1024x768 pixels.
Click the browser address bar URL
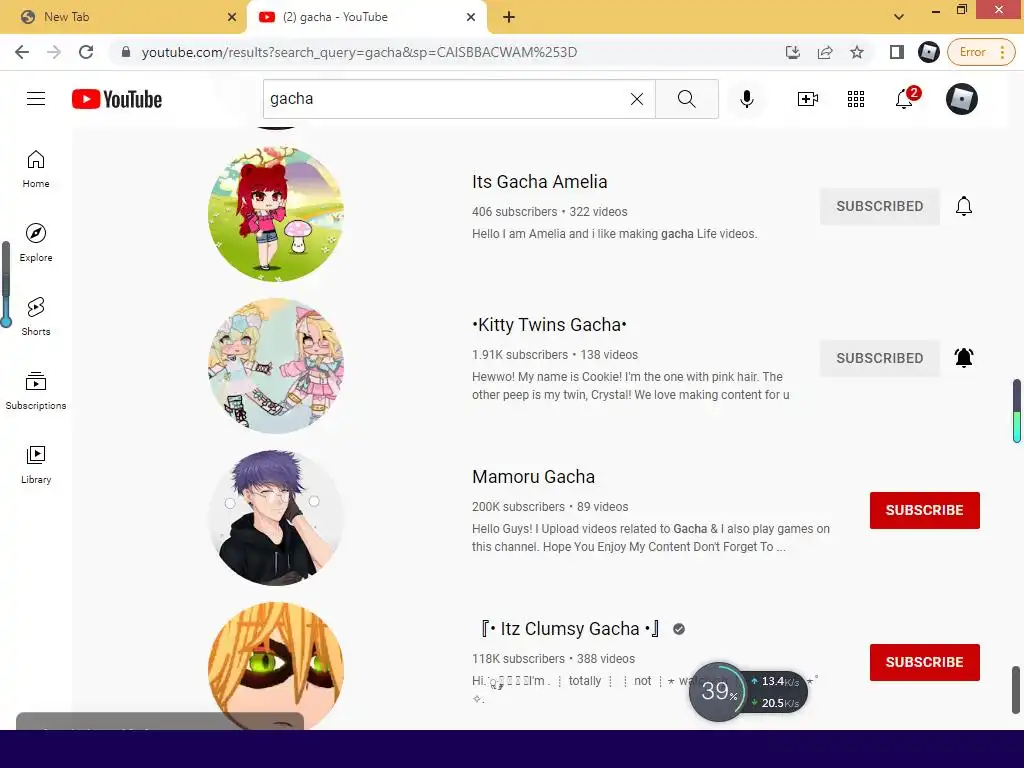tap(359, 52)
